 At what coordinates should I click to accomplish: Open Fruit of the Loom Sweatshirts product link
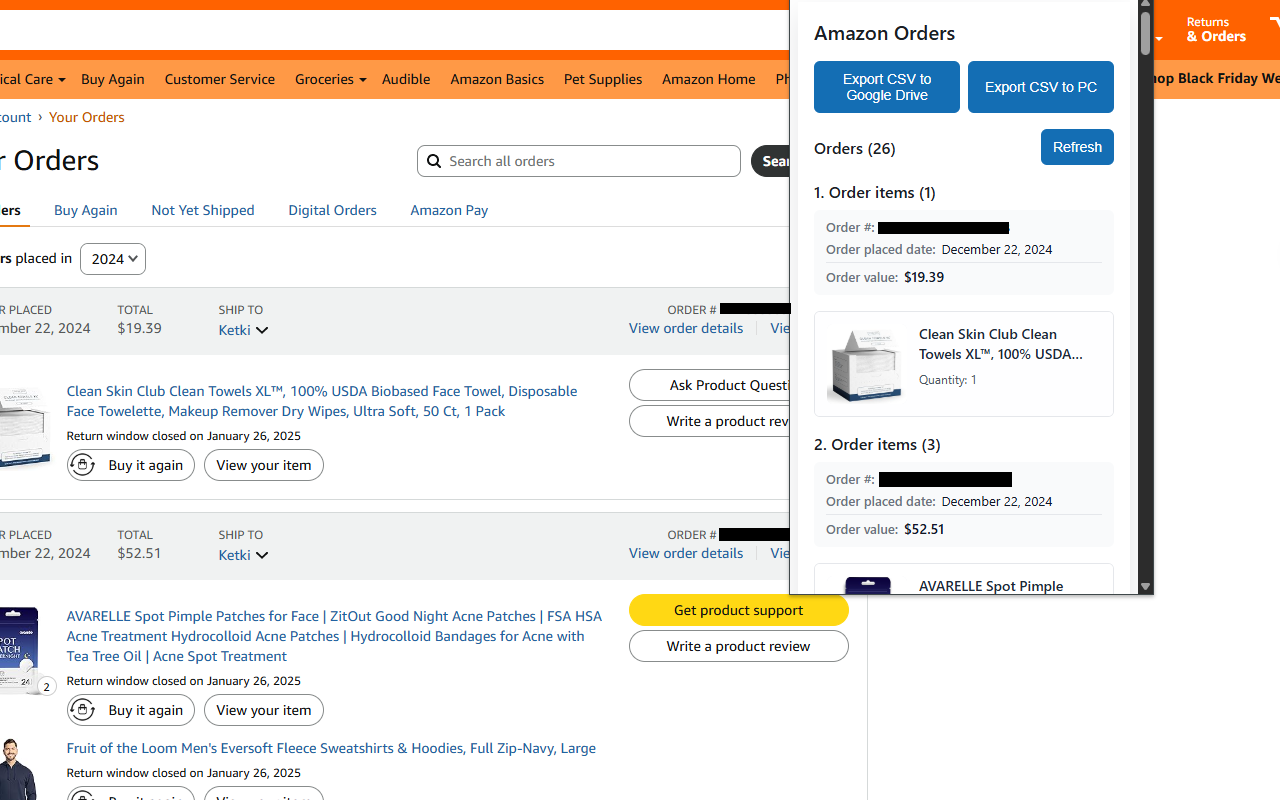(x=331, y=748)
